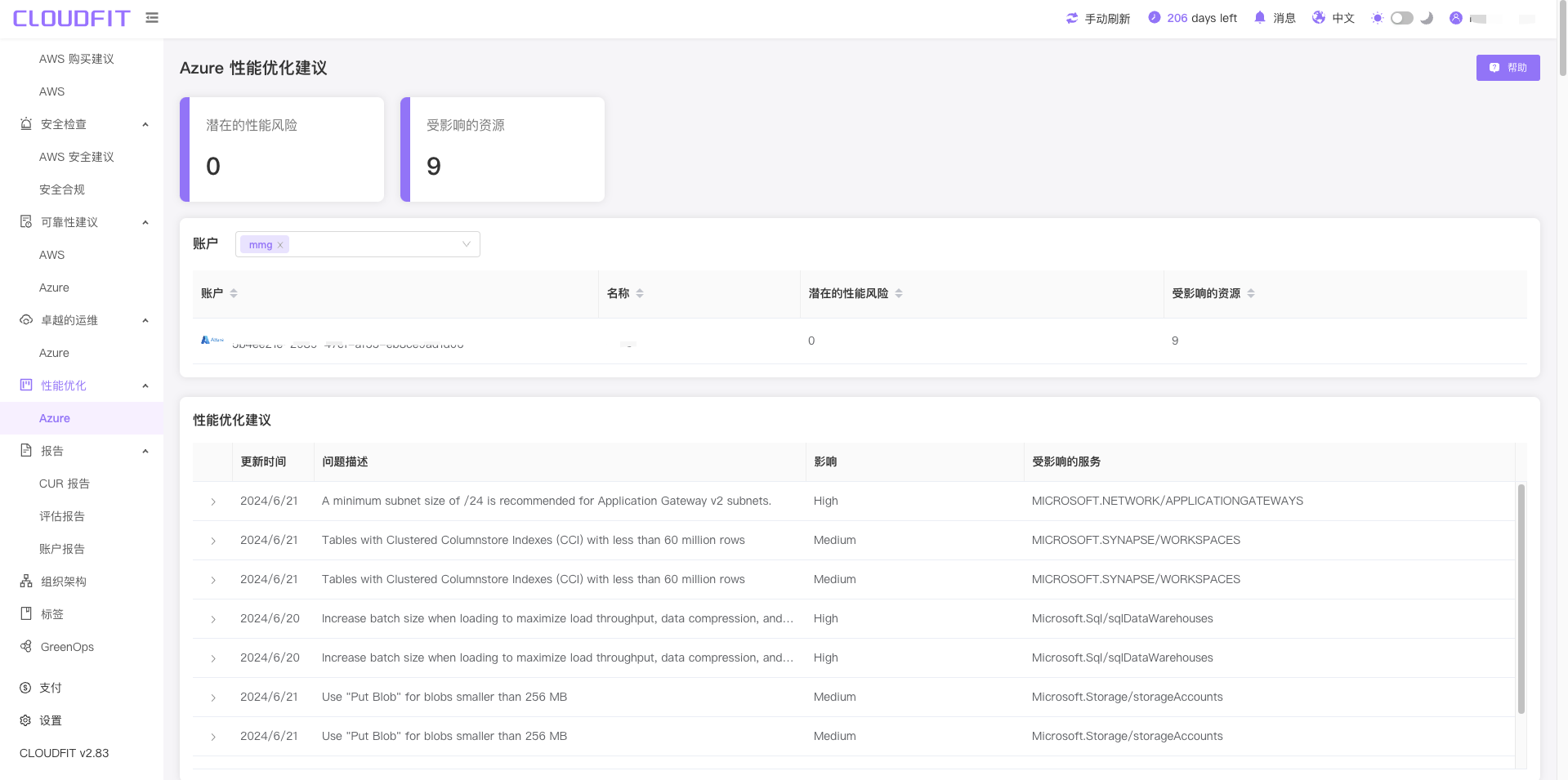Click the days-left clock icon
The width and height of the screenshot is (1568, 780).
coord(1154,17)
